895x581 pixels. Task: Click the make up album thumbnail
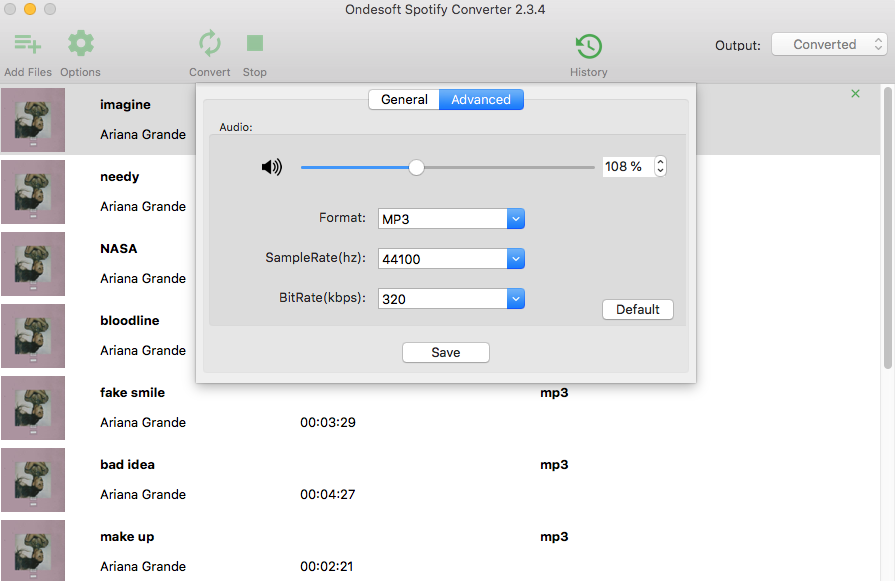[x=33, y=551]
